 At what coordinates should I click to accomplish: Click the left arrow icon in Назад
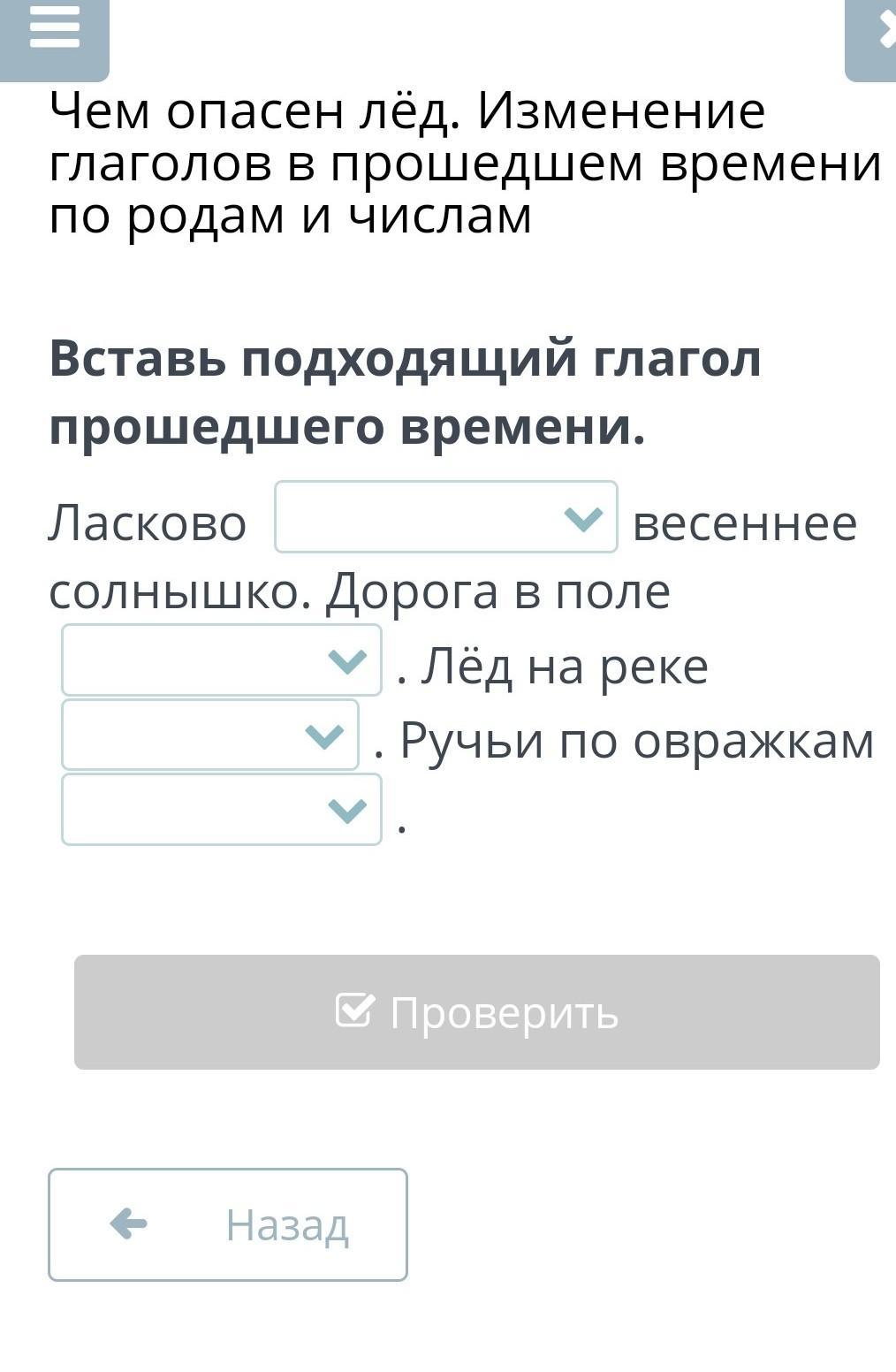click(129, 1224)
